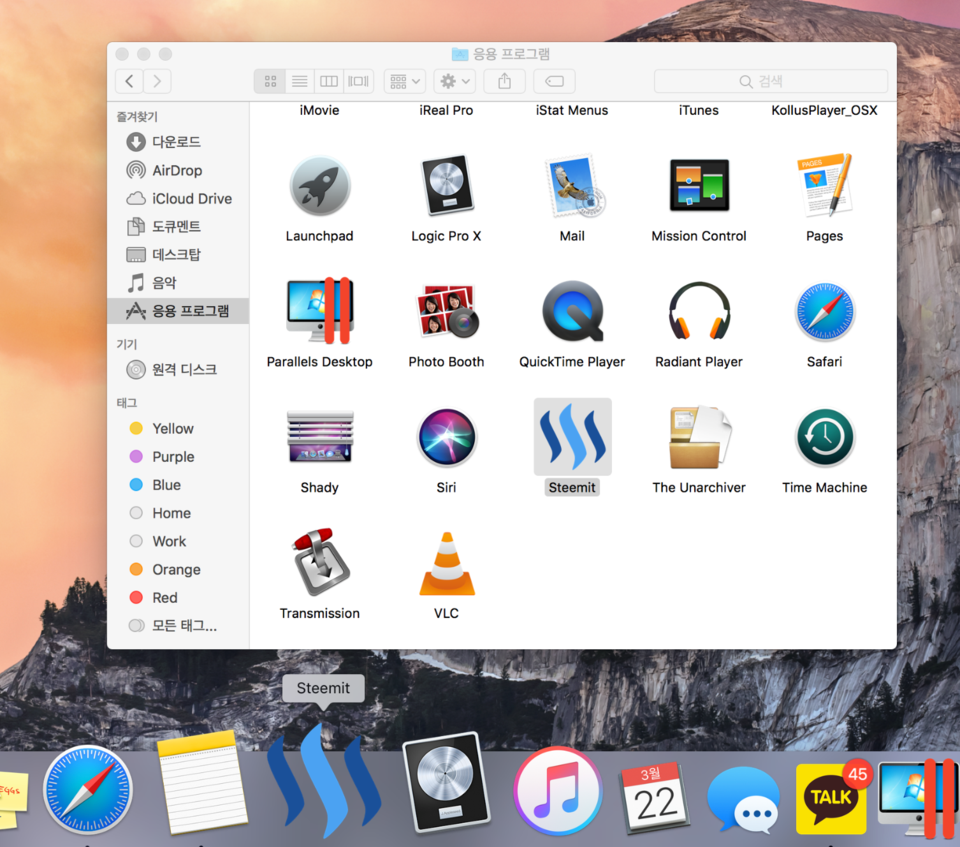Screen dimensions: 960x847
Task: Show all tags via 모든 태그...
Action: [x=178, y=625]
